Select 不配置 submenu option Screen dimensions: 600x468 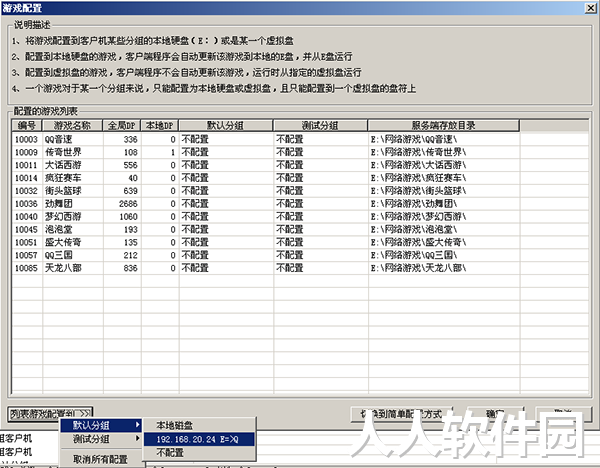click(x=199, y=452)
